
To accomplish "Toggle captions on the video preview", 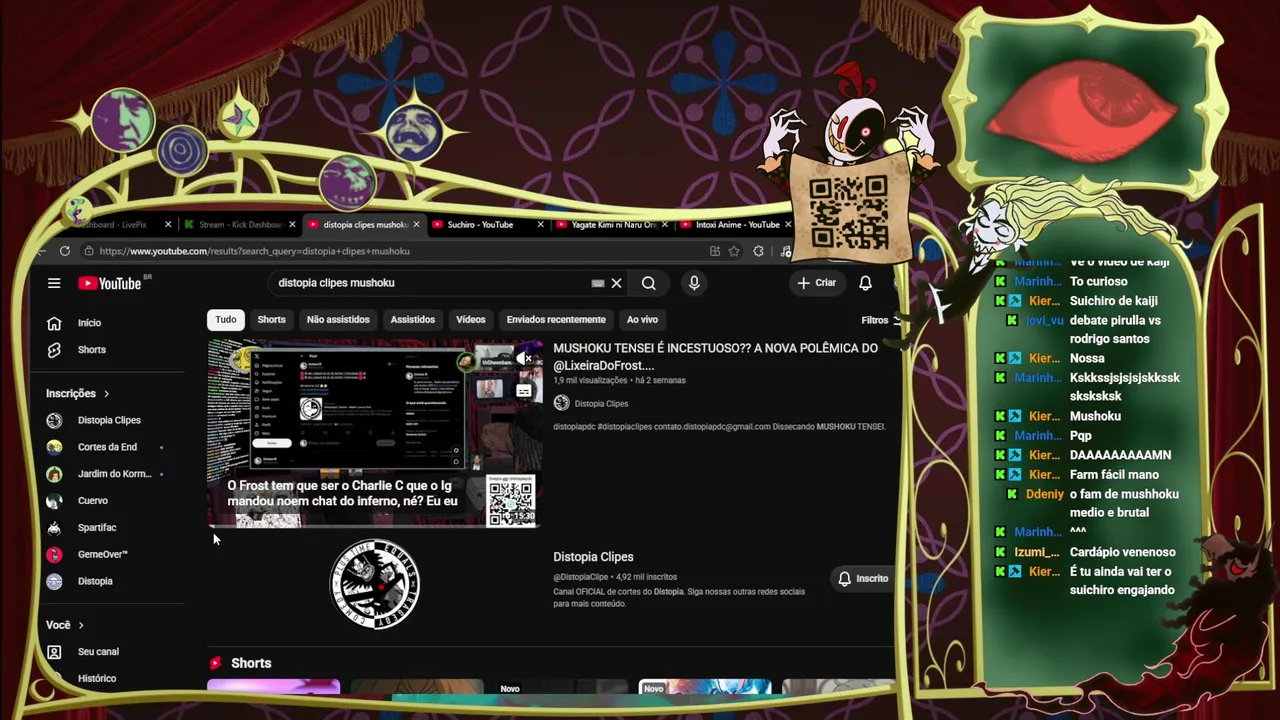I will (523, 391).
